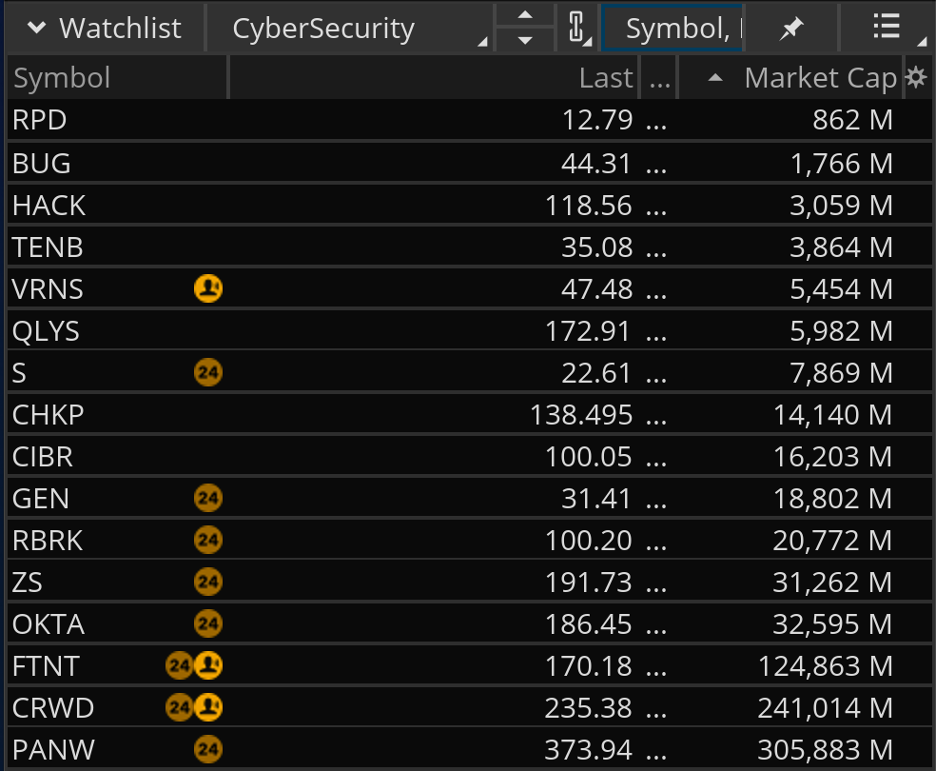
Task: Select the CRWD symbol
Action: [x=53, y=708]
